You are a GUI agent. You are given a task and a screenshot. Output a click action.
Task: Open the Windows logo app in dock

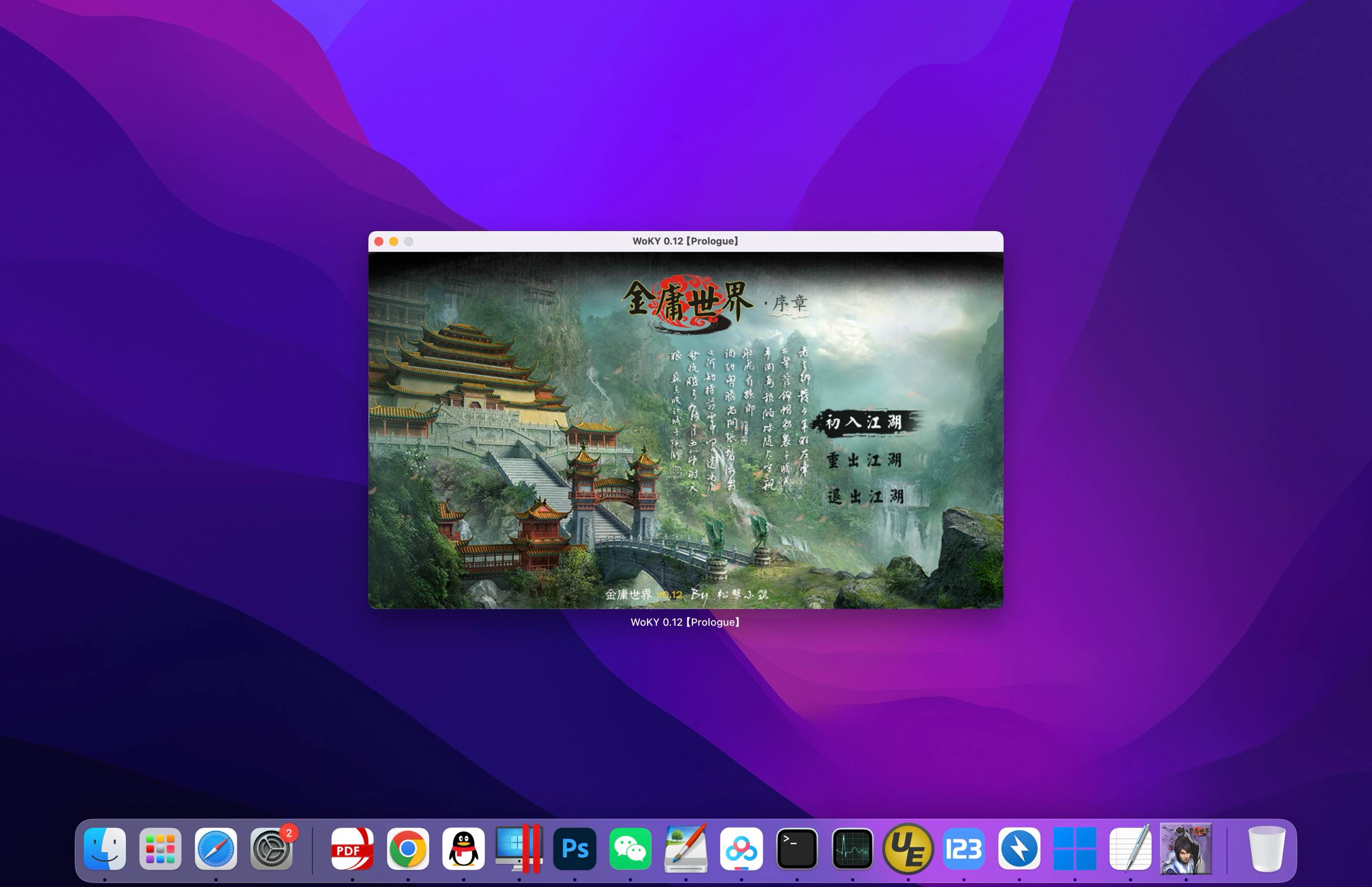(x=1075, y=849)
